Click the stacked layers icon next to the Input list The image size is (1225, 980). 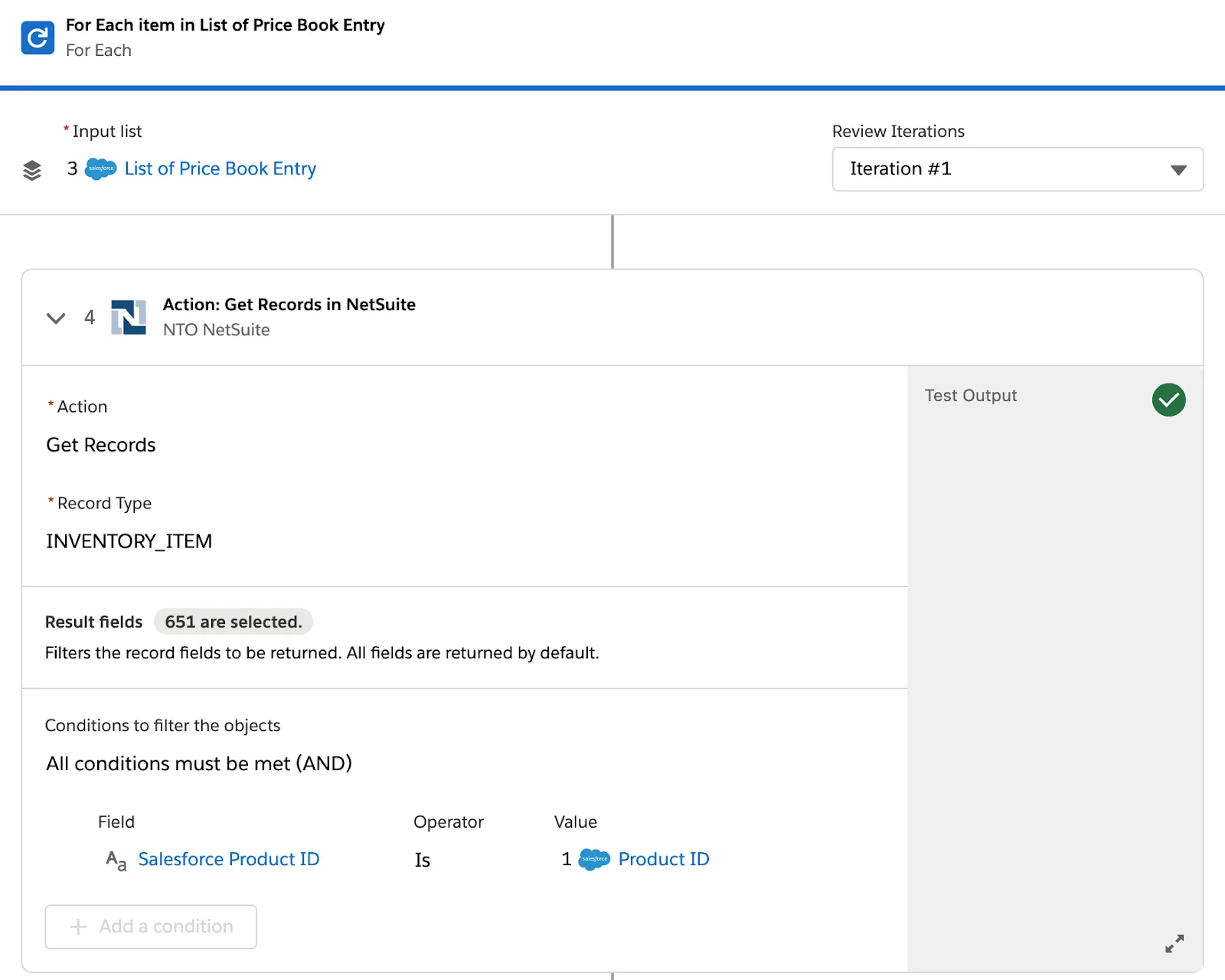click(31, 170)
